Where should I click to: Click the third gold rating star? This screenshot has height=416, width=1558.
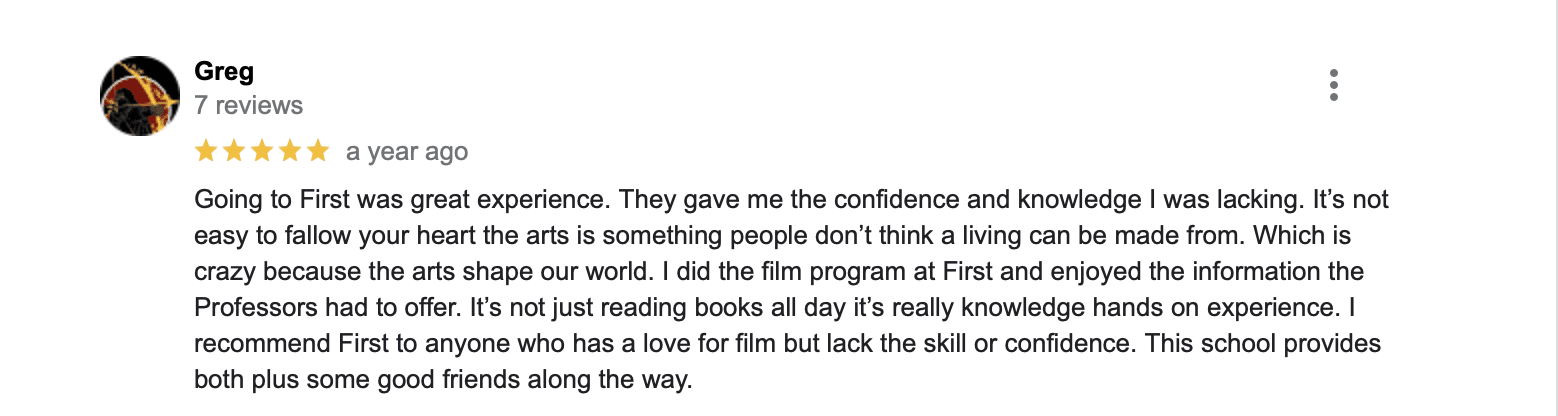point(262,151)
